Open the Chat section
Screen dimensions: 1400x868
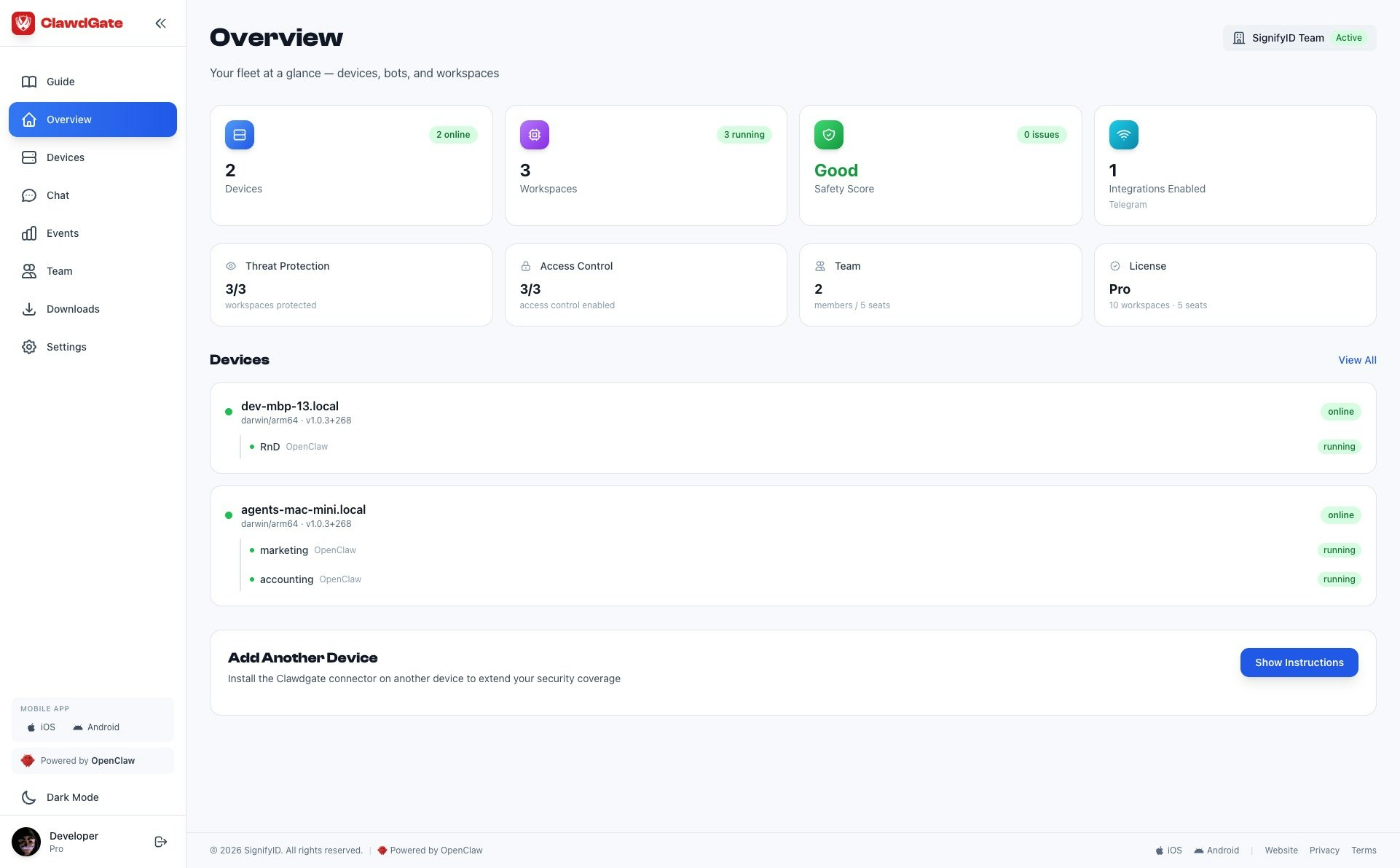(x=58, y=195)
